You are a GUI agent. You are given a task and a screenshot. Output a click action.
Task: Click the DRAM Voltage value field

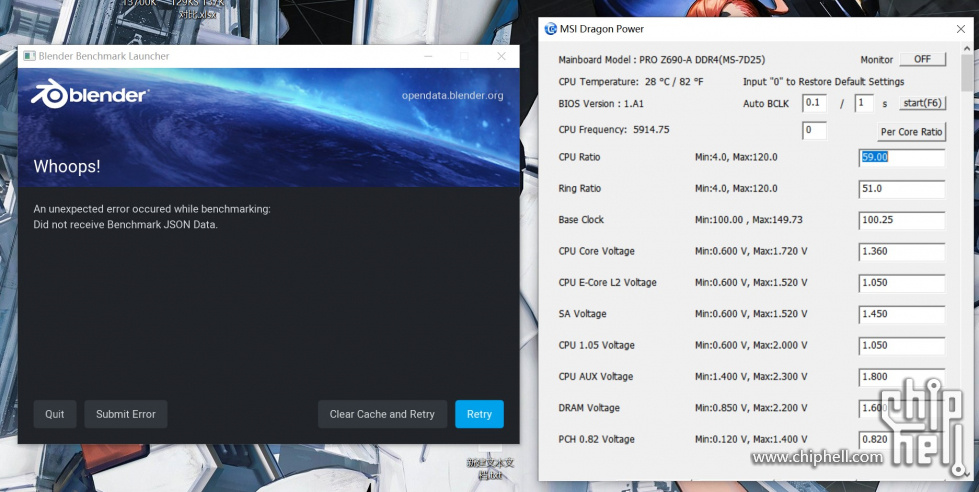902,408
